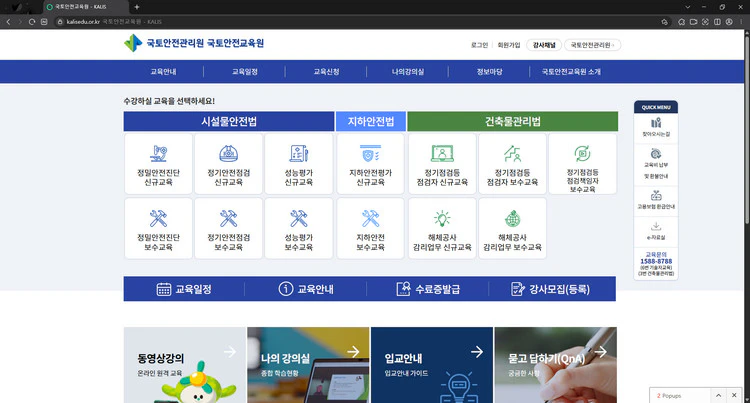Open 지하안전 보수교육 card
Image resolution: width=750 pixels, height=403 pixels.
370,229
